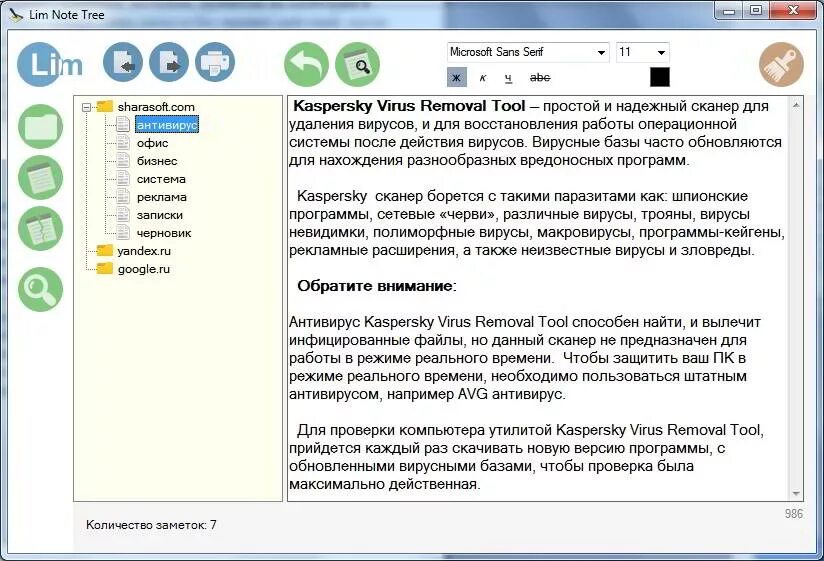Screen dimensions: 824x561
Task: Click the note page icon beside офис
Action: click(x=123, y=142)
